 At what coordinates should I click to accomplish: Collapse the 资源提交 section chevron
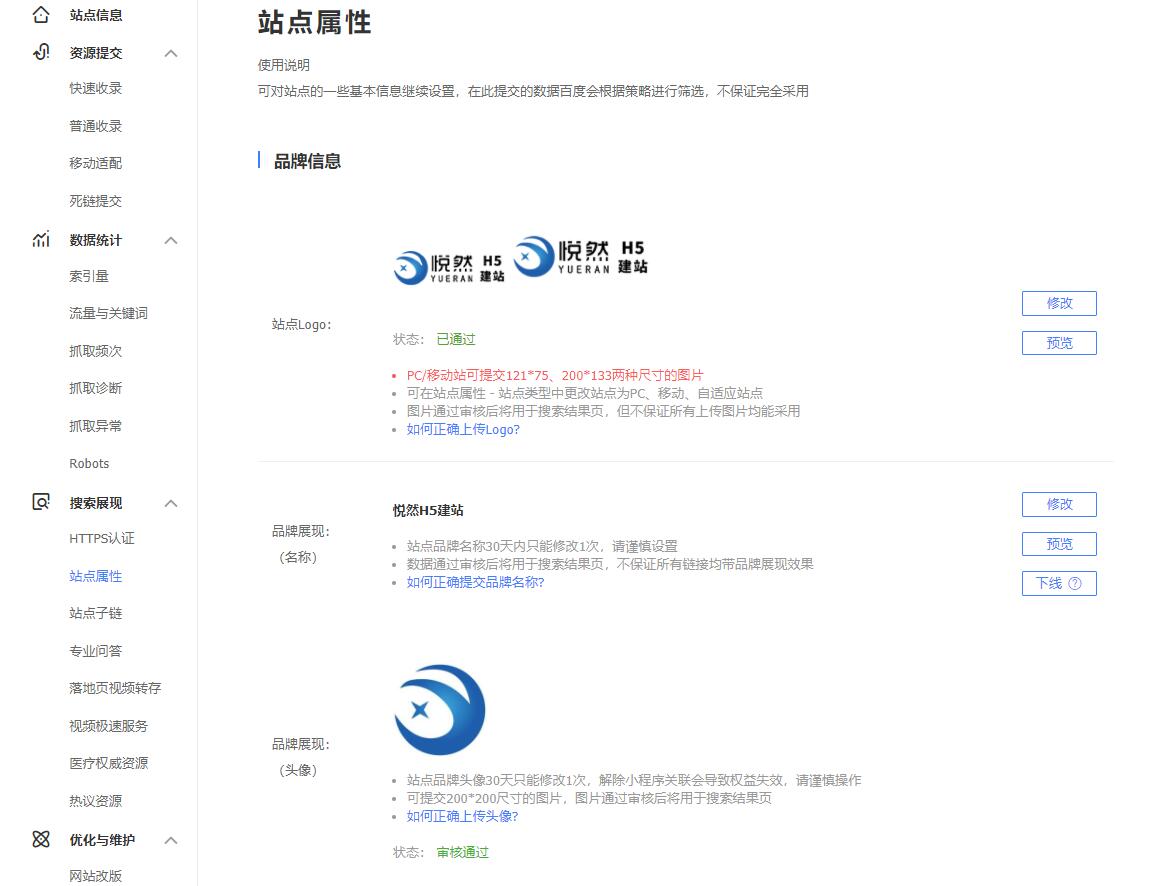pos(171,53)
